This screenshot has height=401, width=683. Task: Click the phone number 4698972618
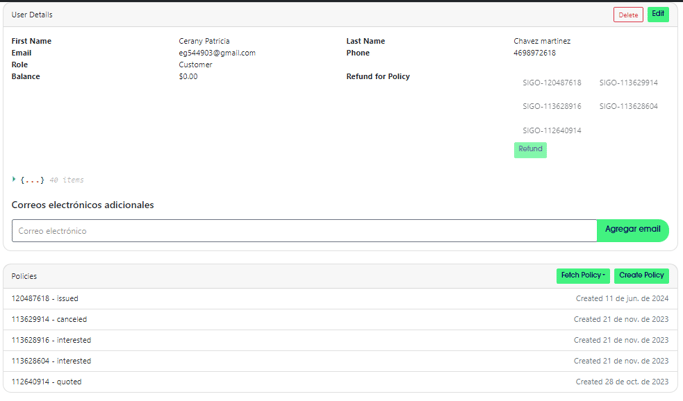click(534, 53)
